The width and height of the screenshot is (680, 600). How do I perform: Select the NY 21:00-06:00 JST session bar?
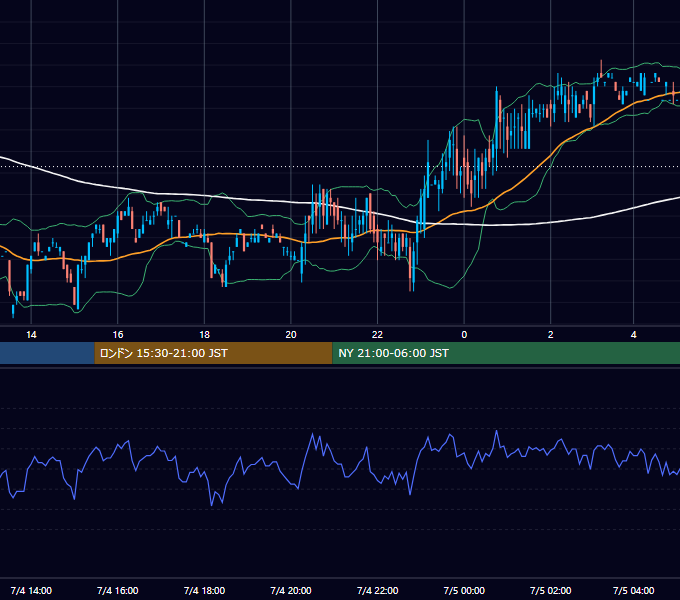pyautogui.click(x=506, y=353)
